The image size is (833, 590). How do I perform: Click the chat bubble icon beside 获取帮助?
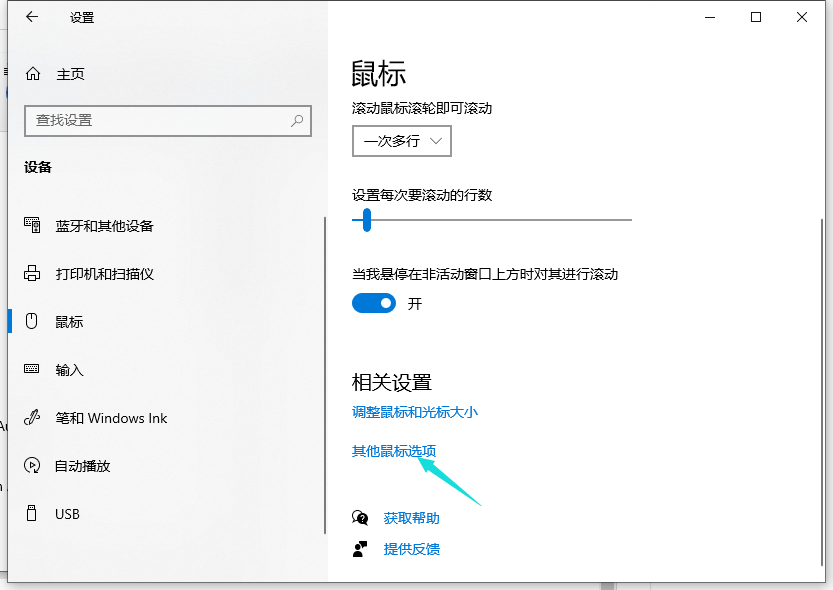tap(360, 518)
